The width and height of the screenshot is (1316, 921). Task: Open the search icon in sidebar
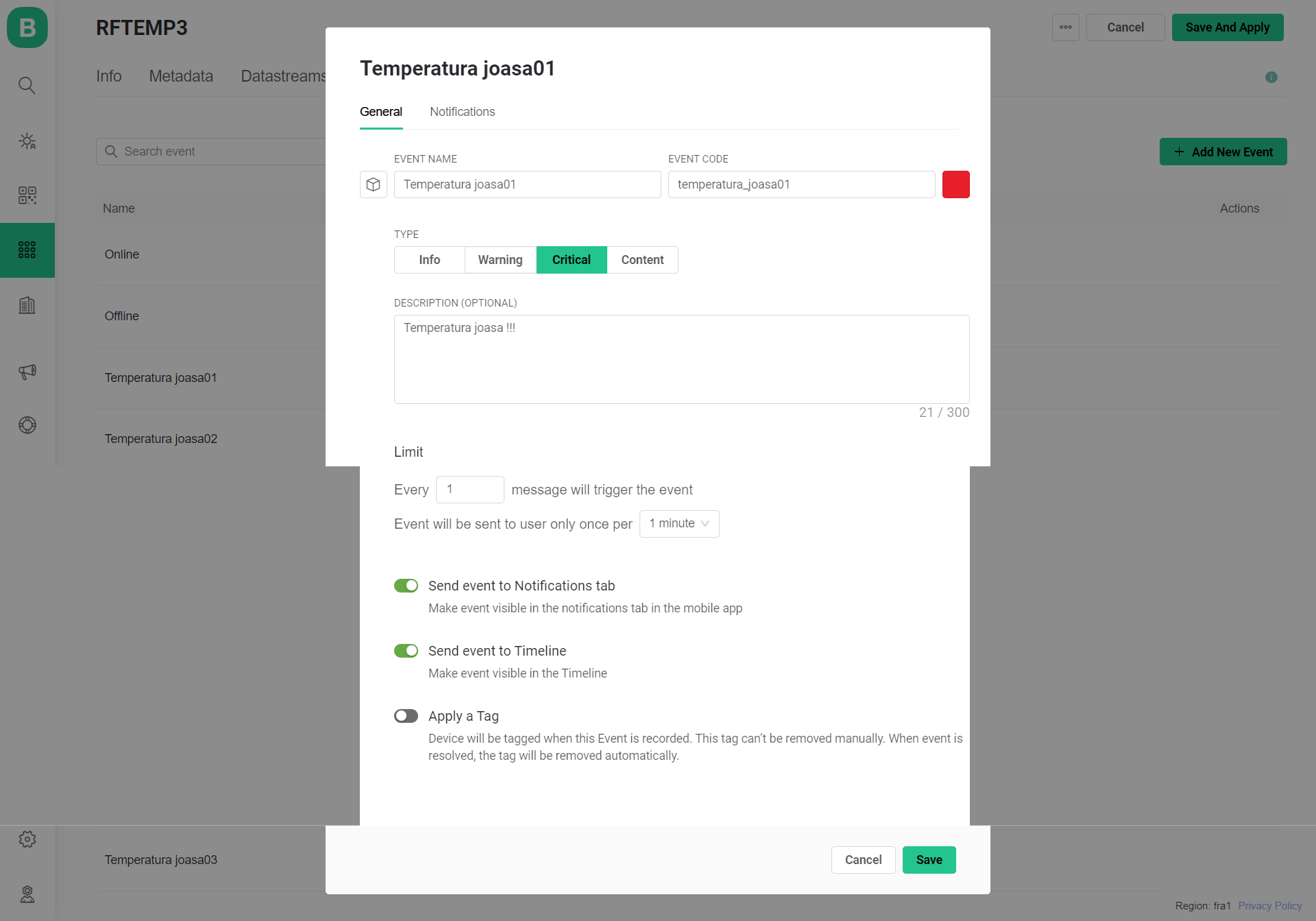point(27,85)
